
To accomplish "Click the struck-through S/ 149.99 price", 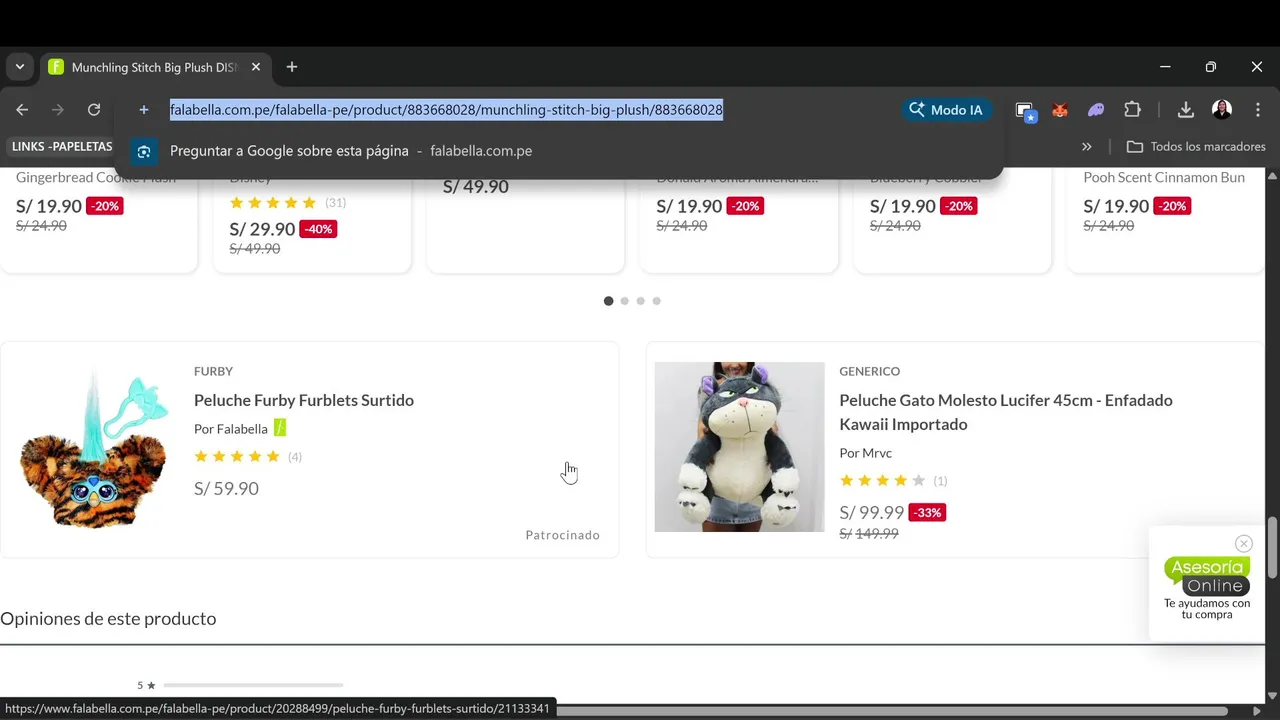I will 869,534.
